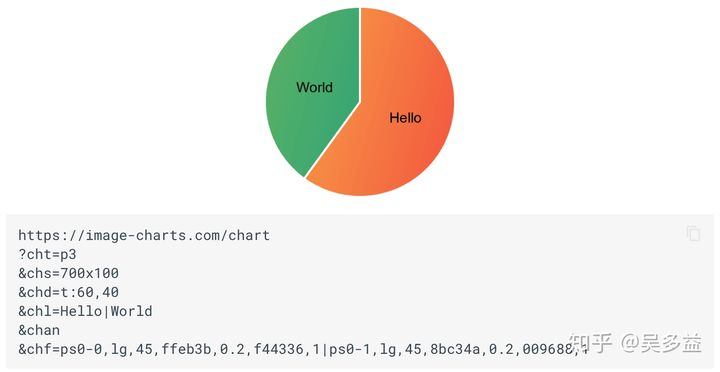Image resolution: width=720 pixels, height=372 pixels.
Task: Click the @吴多益 author watermark
Action: [x=662, y=343]
